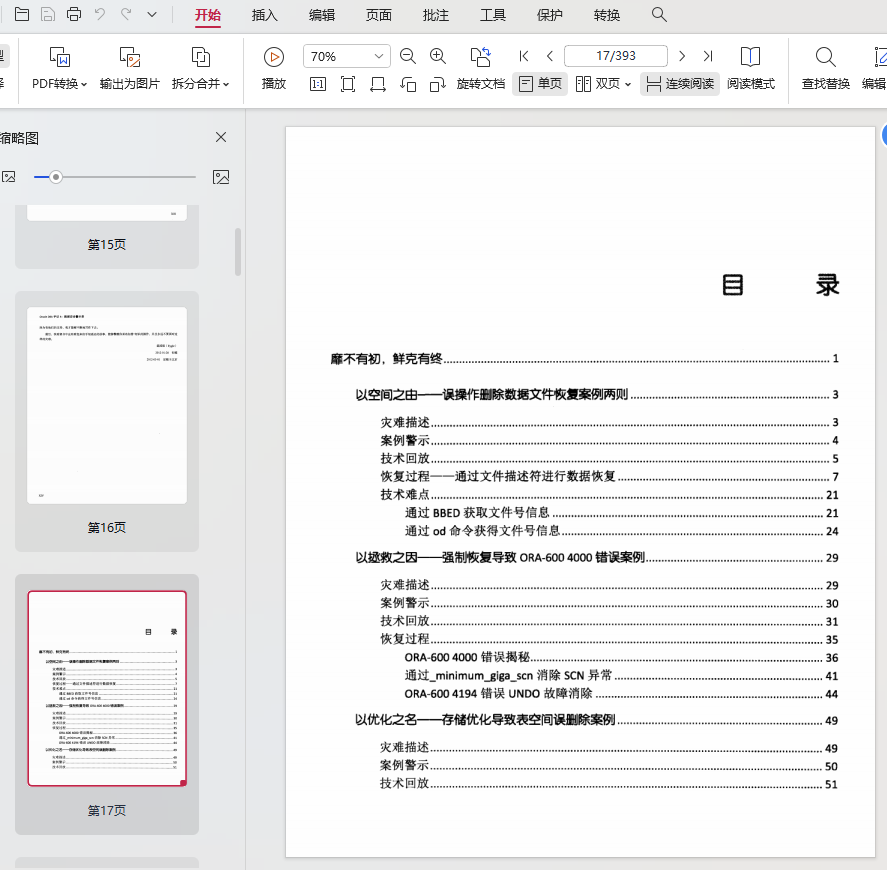Toggle Double Page (双页) view mode
887x870 pixels.
603,84
